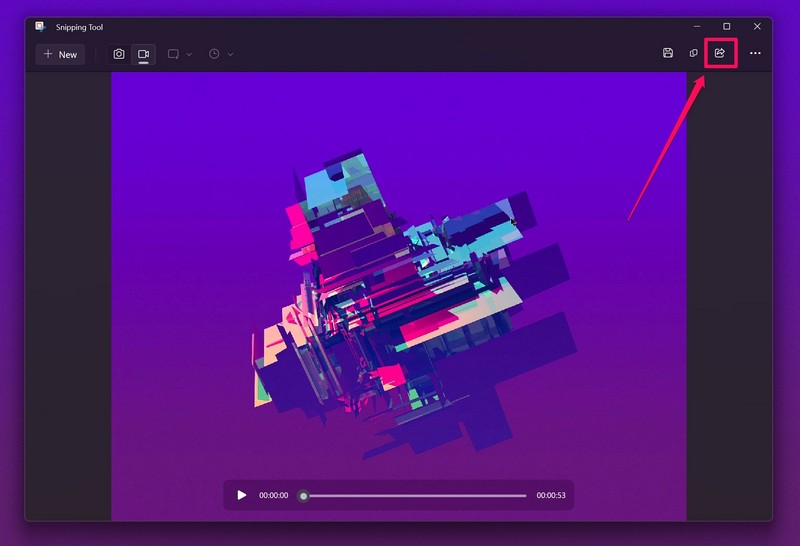
Task: Copy the recording to clipboard
Action: pyautogui.click(x=693, y=53)
